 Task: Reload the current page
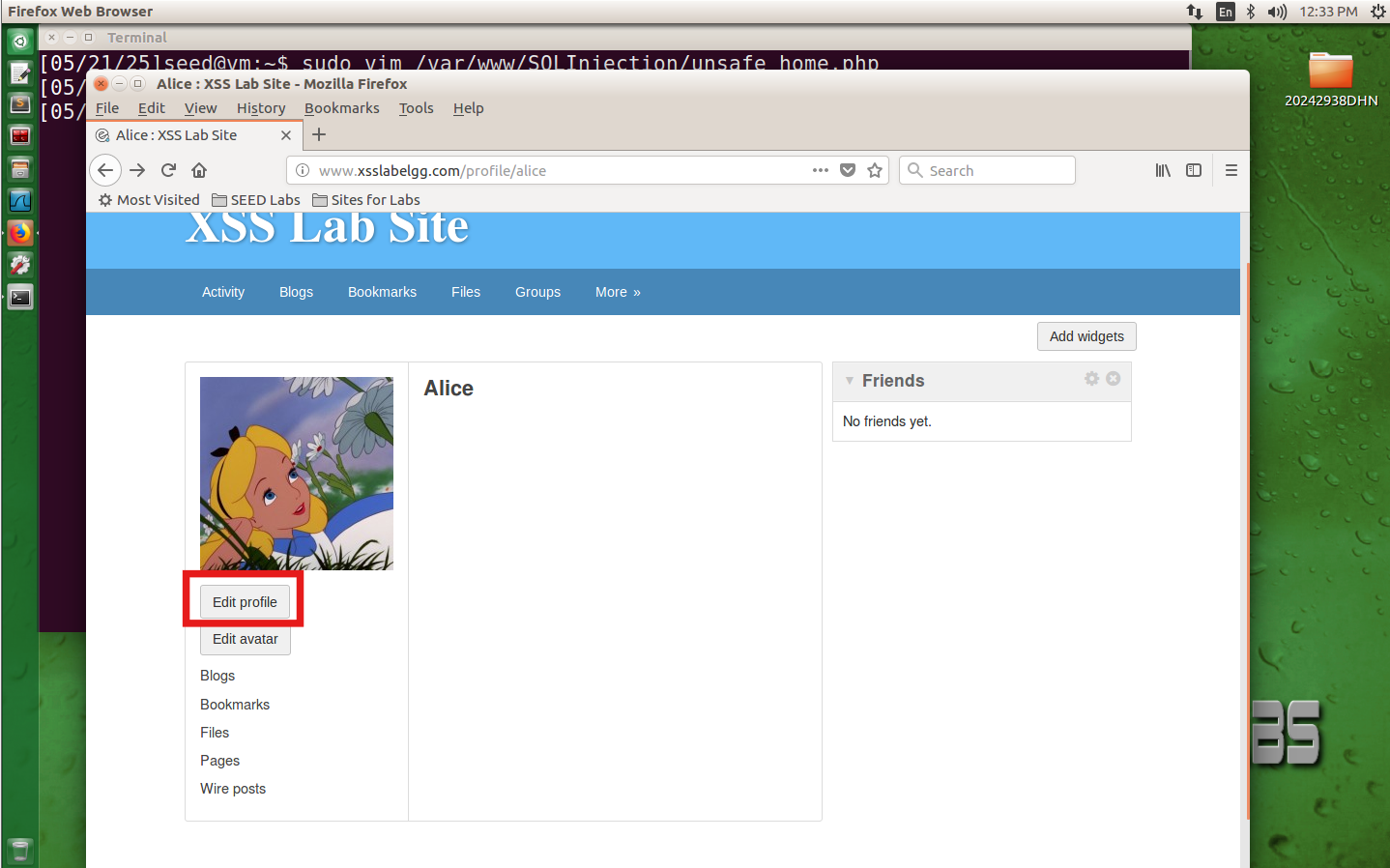(168, 170)
